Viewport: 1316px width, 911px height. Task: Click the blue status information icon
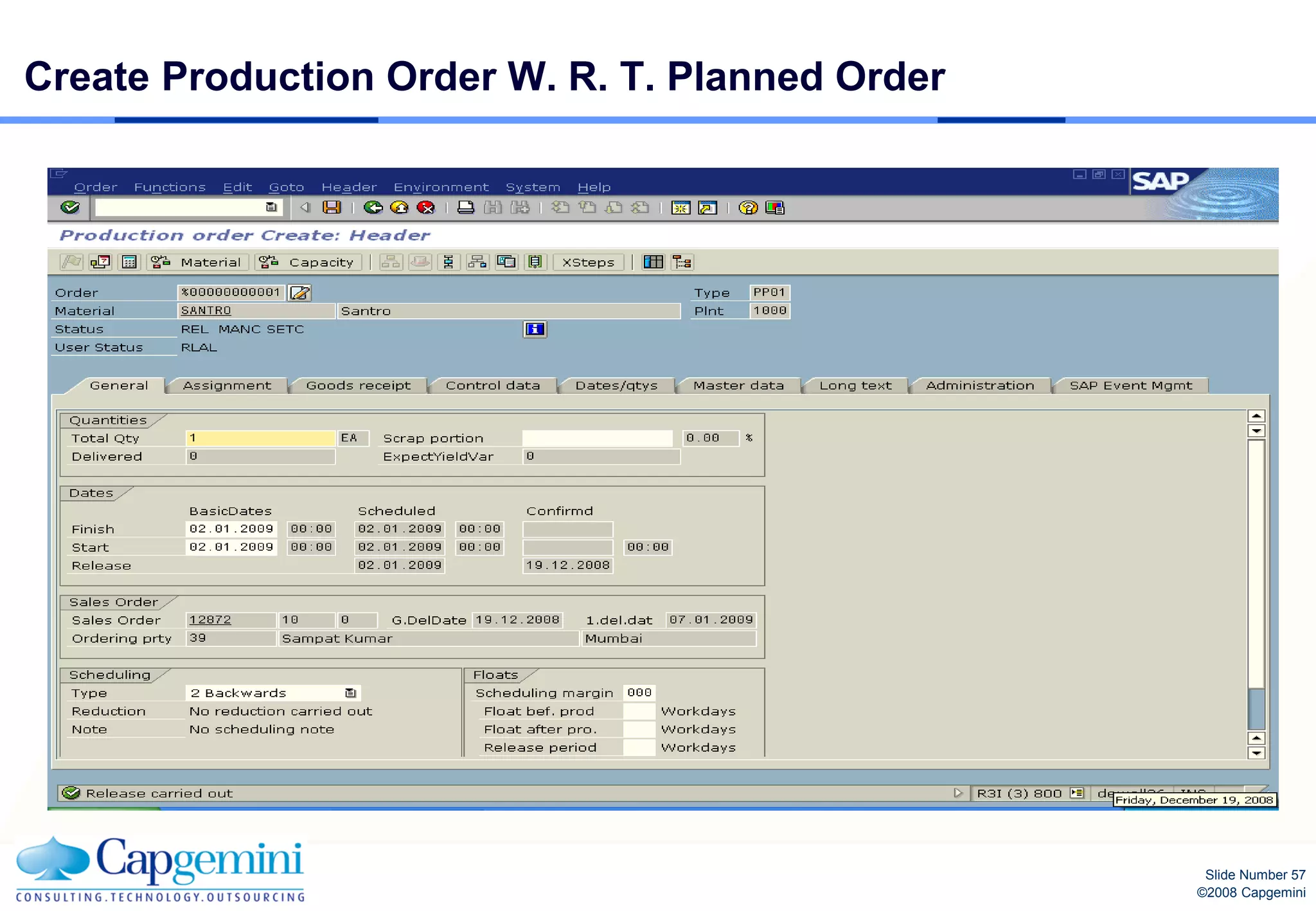coord(535,330)
